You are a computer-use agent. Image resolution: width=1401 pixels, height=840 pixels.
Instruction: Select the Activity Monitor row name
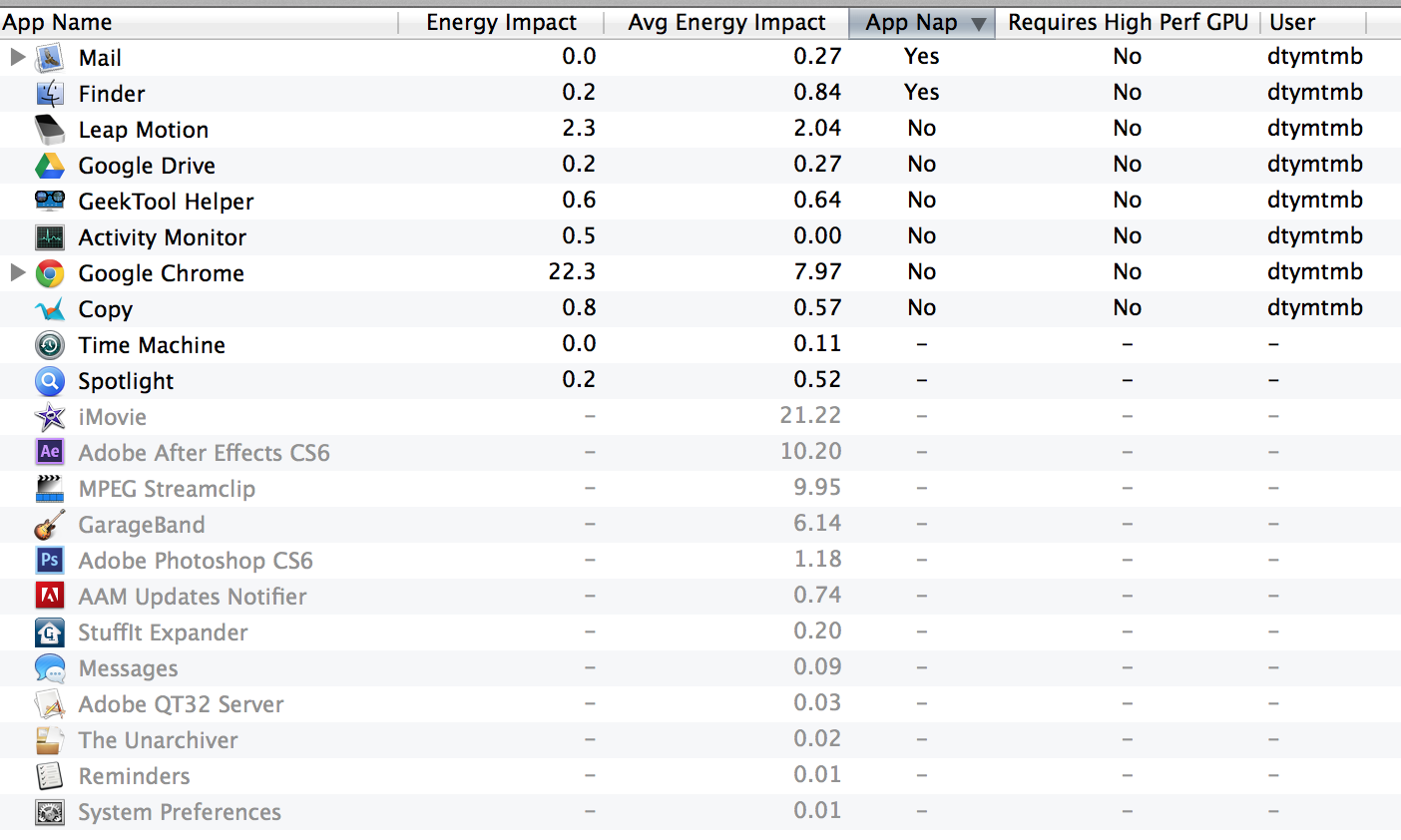tap(162, 237)
